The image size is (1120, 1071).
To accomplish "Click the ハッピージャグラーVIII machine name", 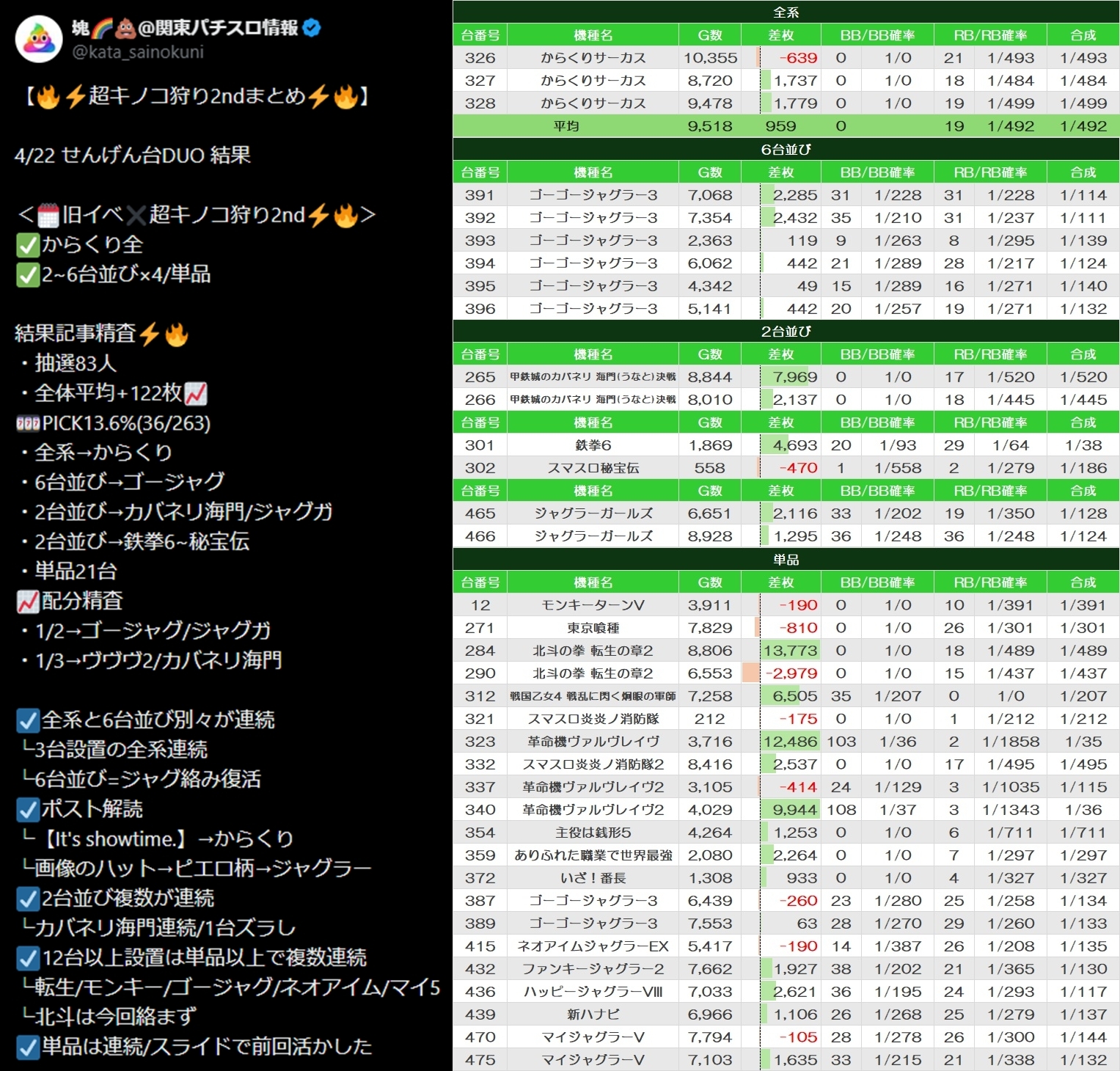I will pyautogui.click(x=593, y=992).
